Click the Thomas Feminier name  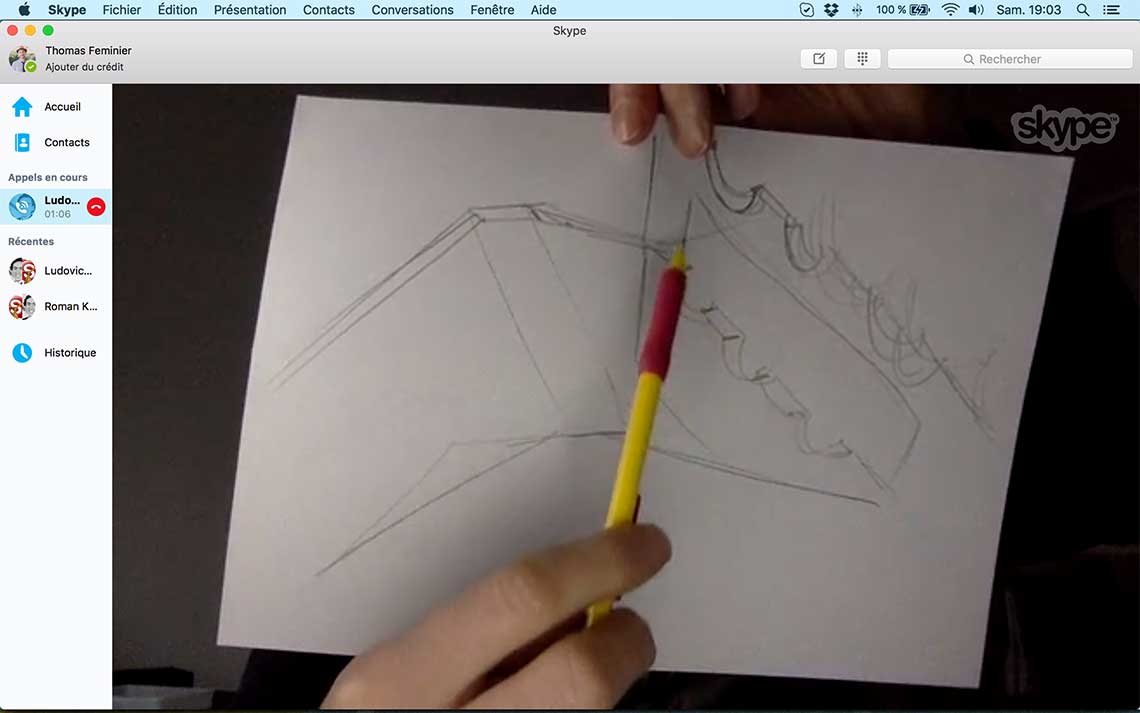click(88, 50)
